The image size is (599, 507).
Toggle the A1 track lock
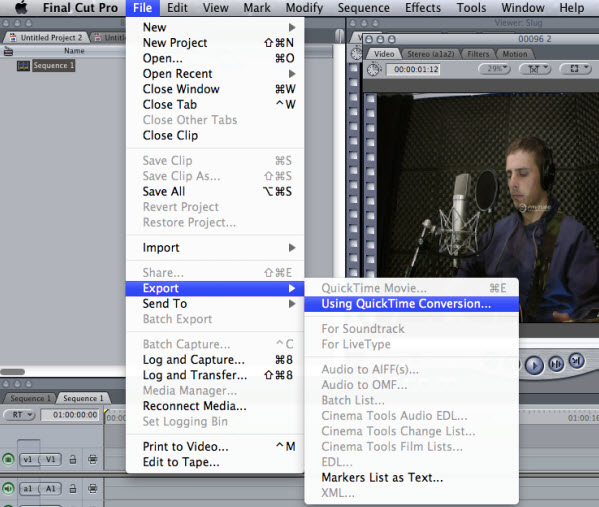pos(73,489)
